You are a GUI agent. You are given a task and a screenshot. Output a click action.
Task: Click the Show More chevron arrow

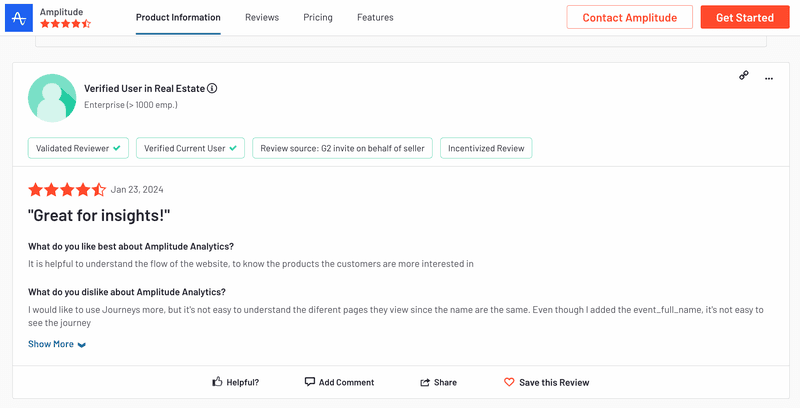[x=82, y=345]
